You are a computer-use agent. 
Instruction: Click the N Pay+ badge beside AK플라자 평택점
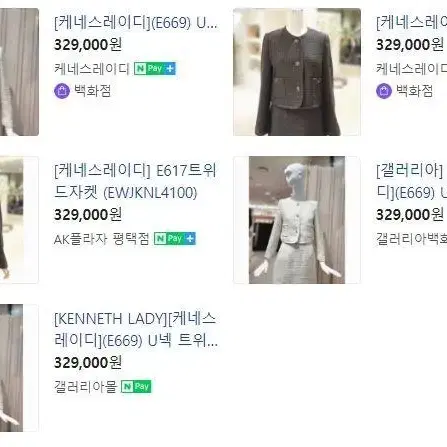[x=175, y=239]
